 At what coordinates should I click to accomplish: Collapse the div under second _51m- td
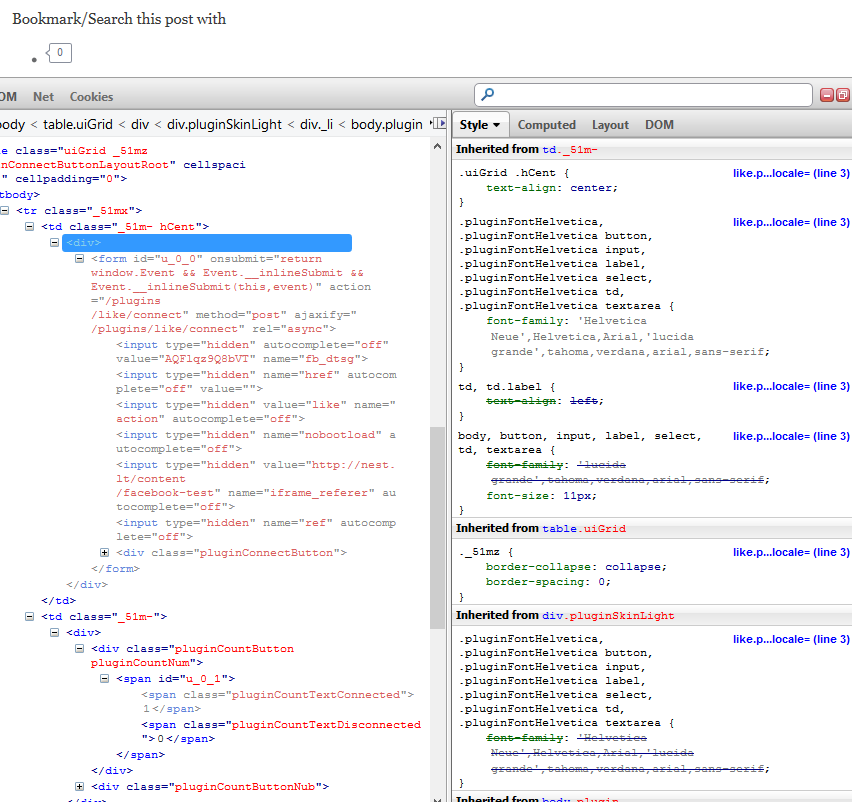tap(54, 632)
